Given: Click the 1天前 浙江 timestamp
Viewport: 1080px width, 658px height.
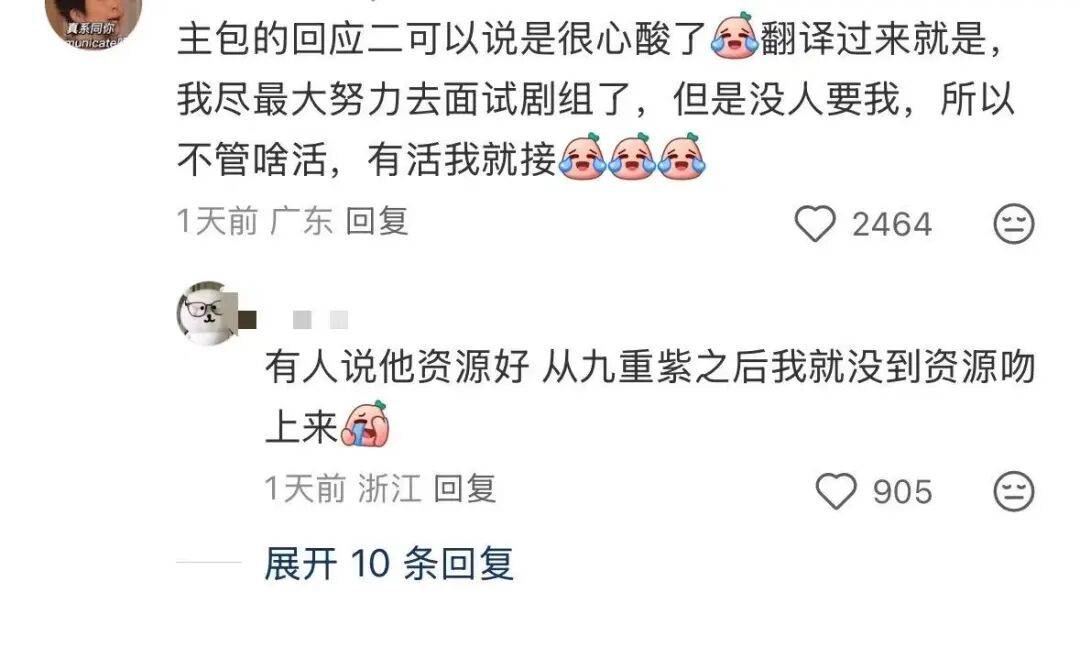Looking at the screenshot, I should (x=343, y=489).
